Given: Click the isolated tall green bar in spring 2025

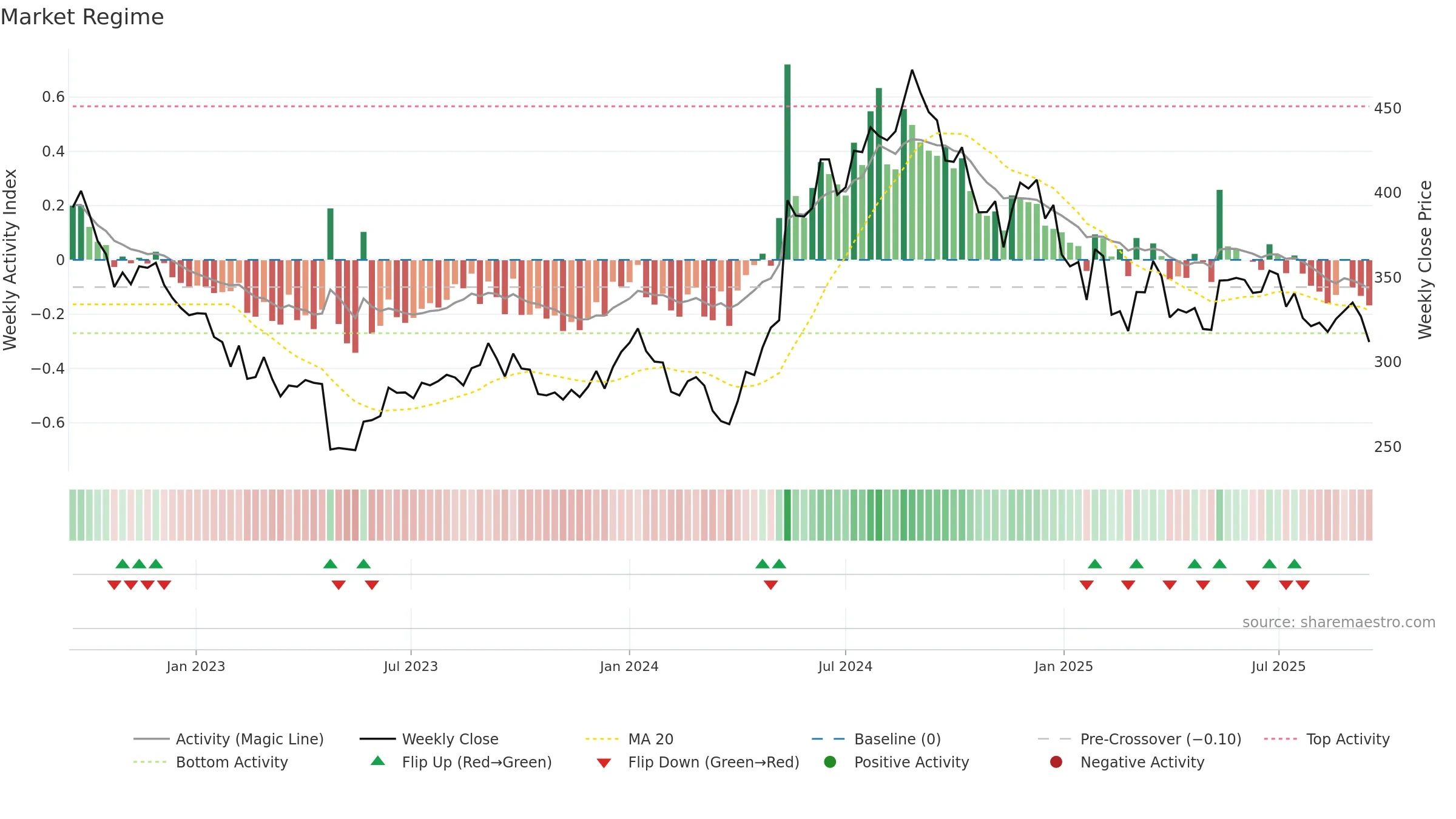Looking at the screenshot, I should coord(1219,225).
